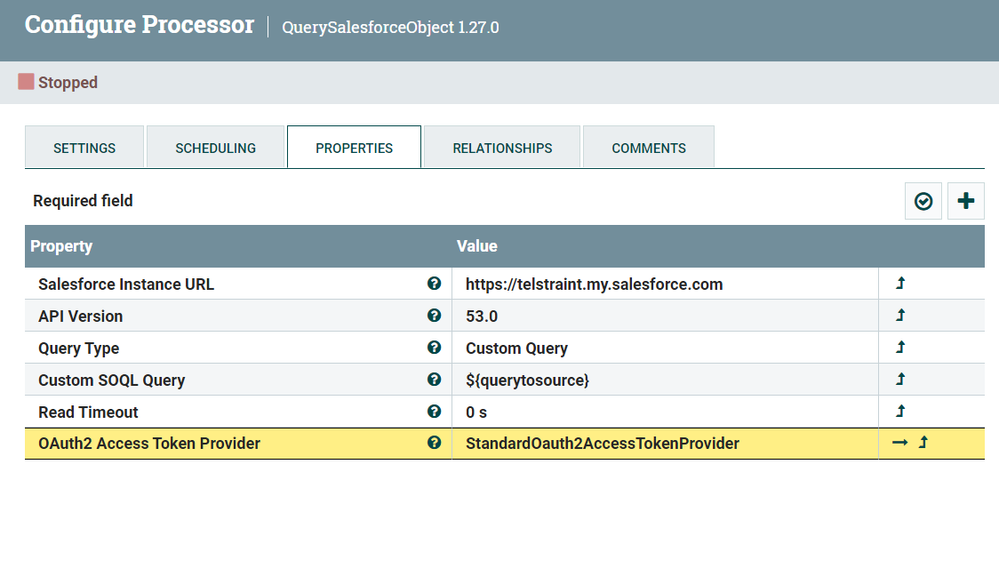Open the Custom SOQL Query help icon
The width and height of the screenshot is (999, 569).
(x=434, y=379)
